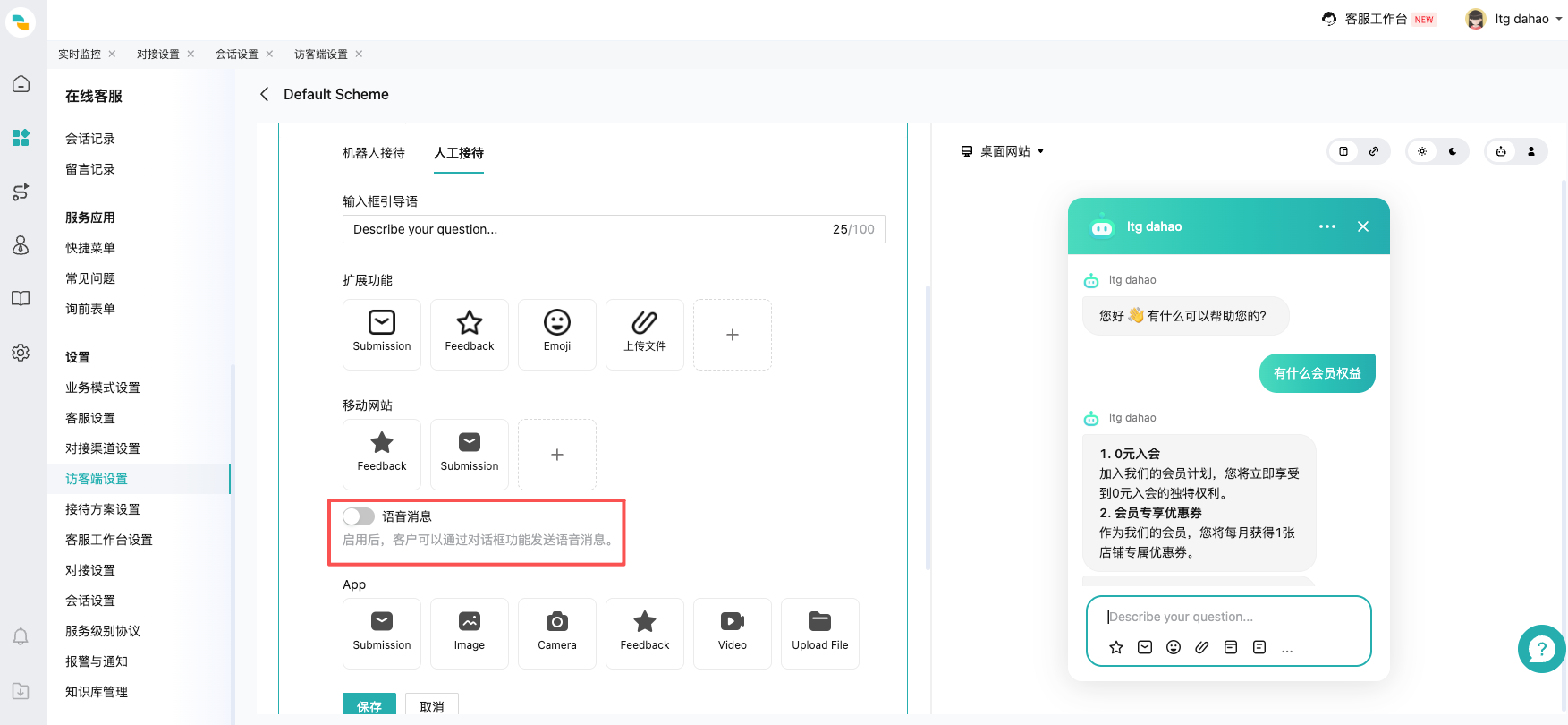
Task: Switch preview to dark theme moon icon
Action: (x=1453, y=151)
